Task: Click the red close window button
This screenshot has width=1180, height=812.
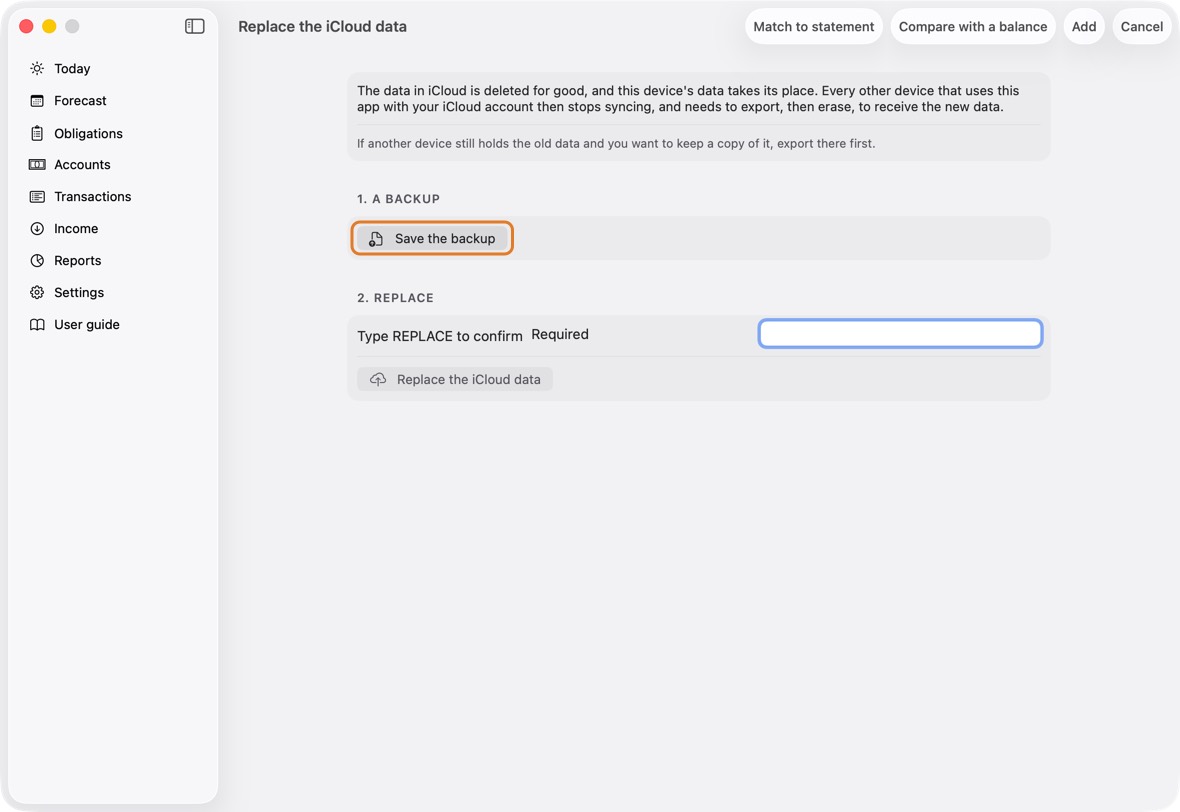Action: (x=26, y=26)
